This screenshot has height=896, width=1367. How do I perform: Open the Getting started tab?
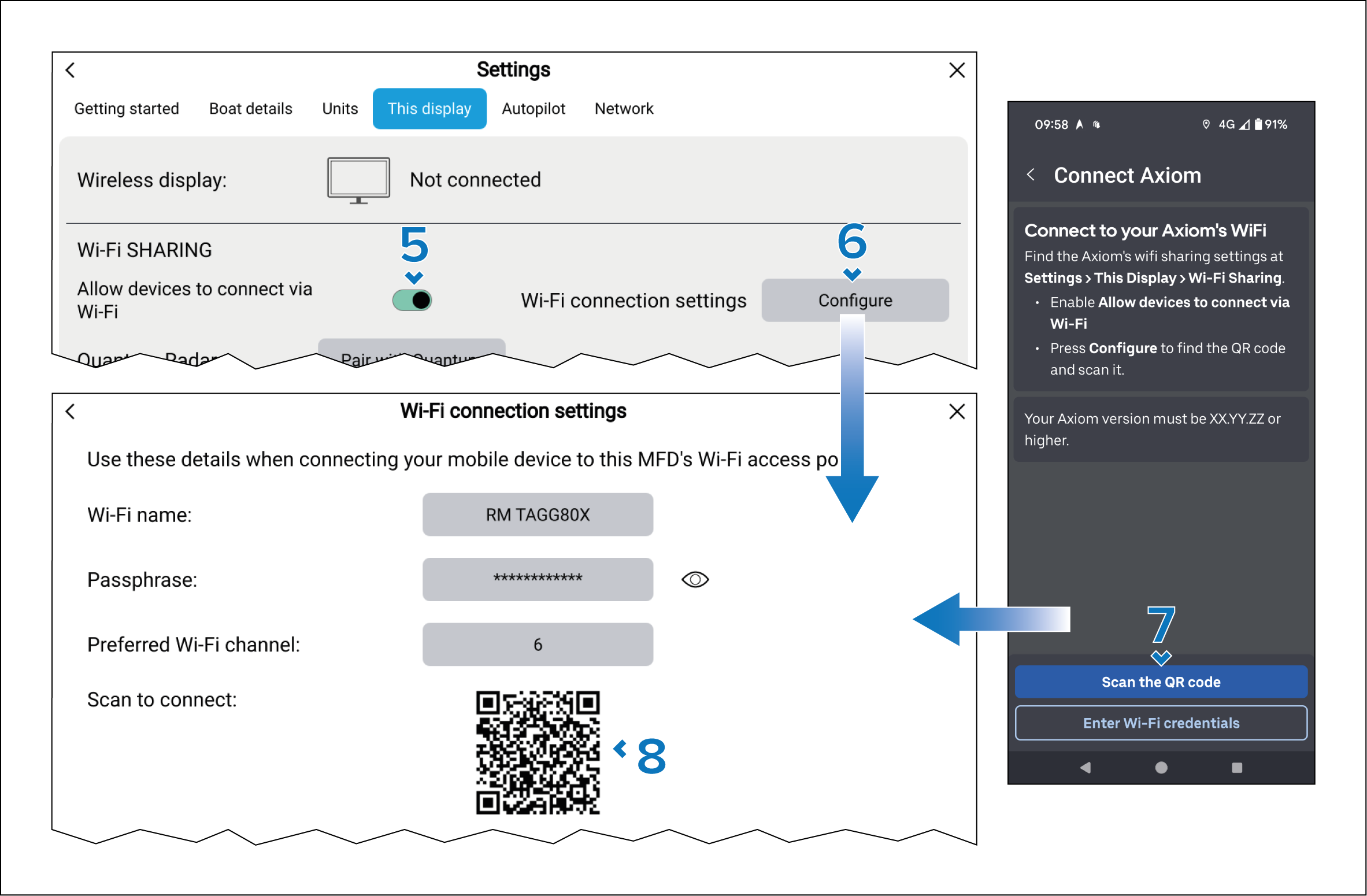(127, 109)
